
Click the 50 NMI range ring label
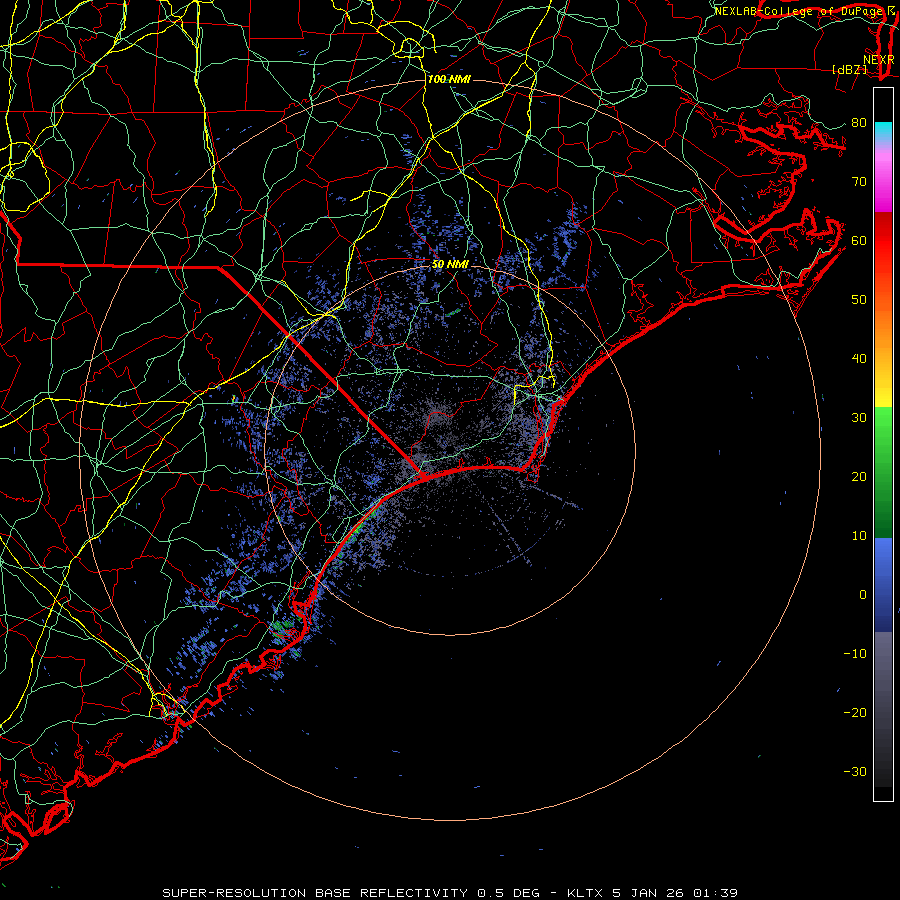tap(450, 265)
